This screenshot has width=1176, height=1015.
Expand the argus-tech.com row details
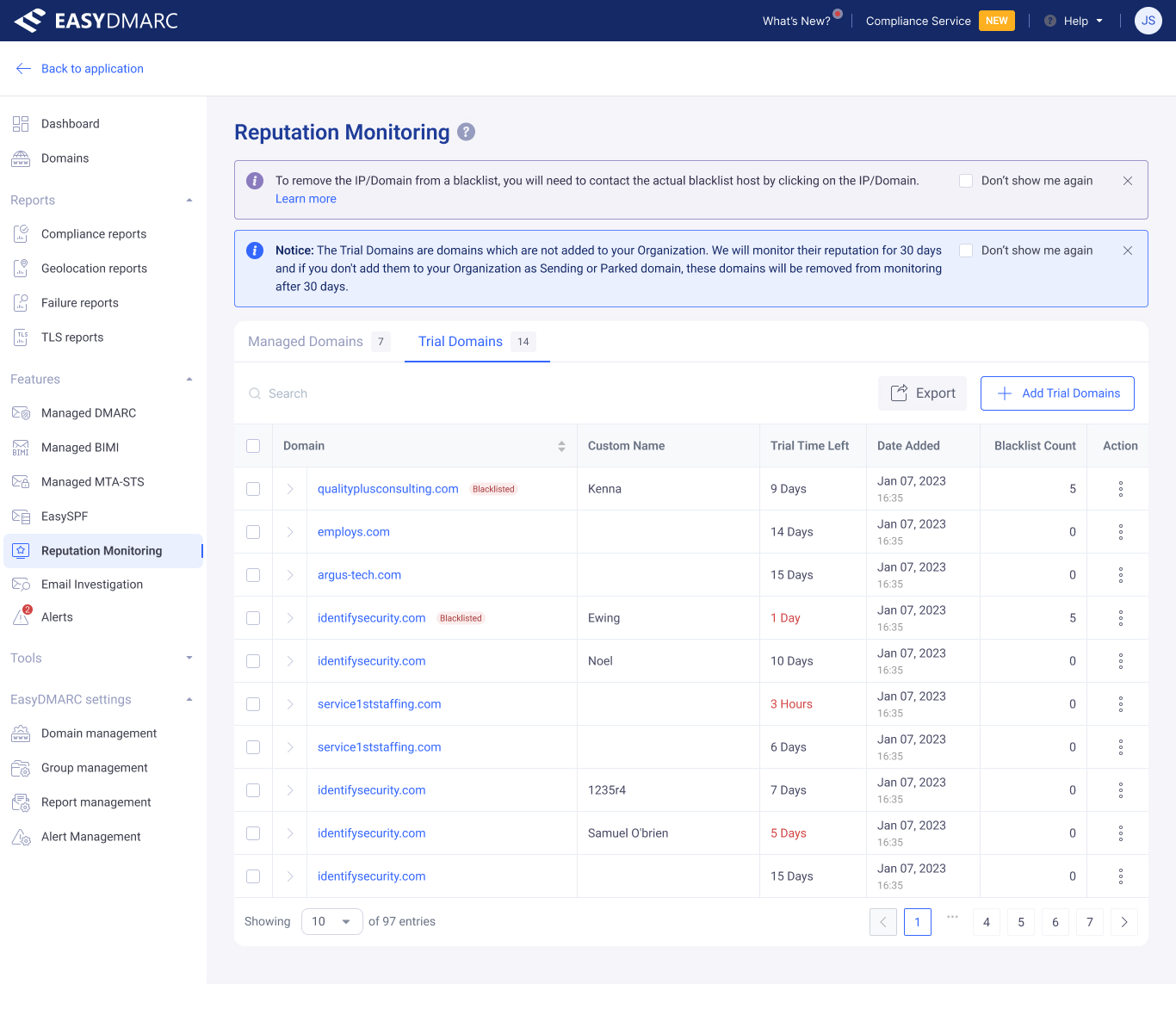(x=290, y=575)
